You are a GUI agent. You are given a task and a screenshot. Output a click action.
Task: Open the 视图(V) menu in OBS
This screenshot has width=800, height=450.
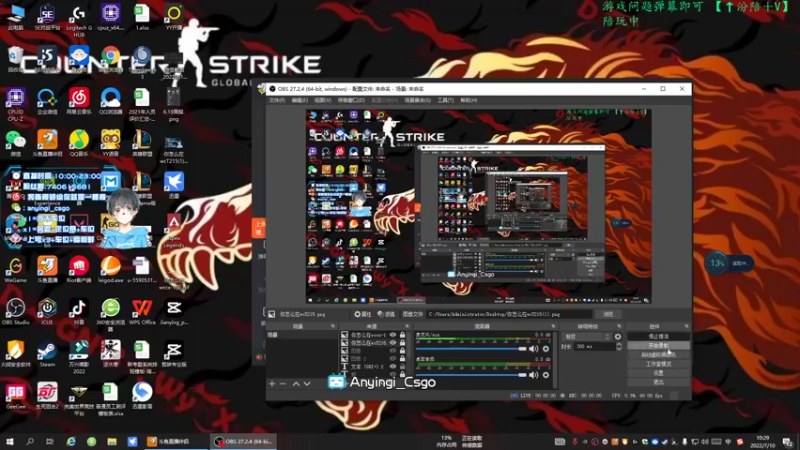point(322,101)
